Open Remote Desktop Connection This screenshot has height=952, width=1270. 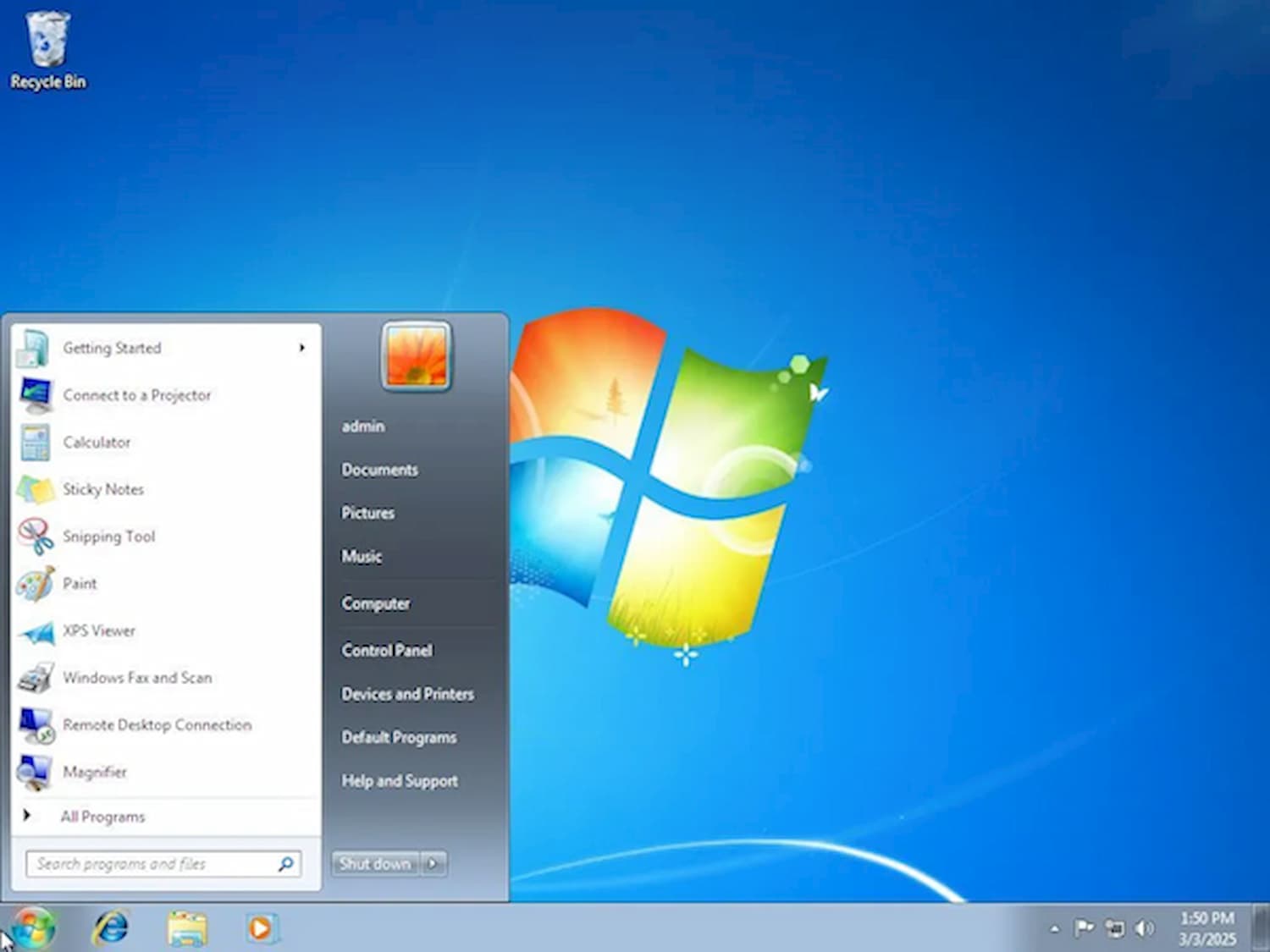pos(157,724)
